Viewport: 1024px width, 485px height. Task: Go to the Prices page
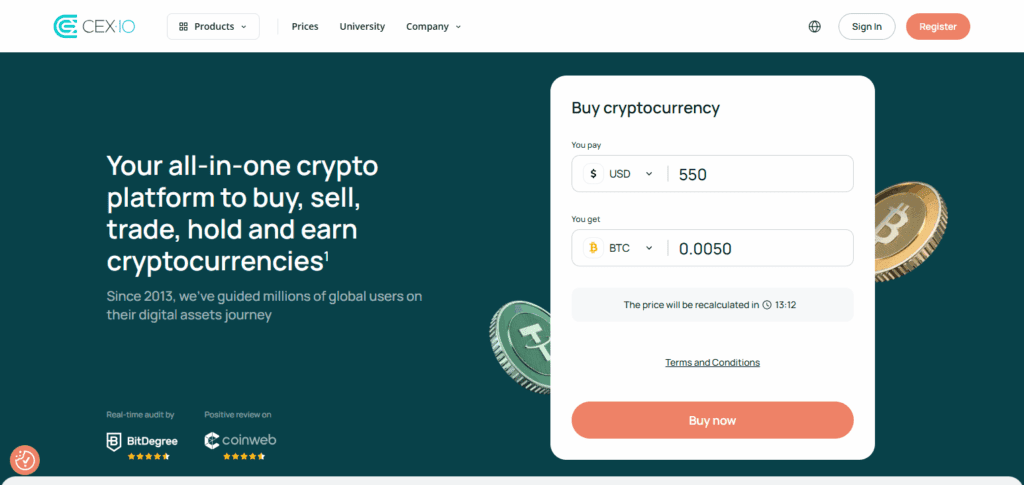pos(305,27)
